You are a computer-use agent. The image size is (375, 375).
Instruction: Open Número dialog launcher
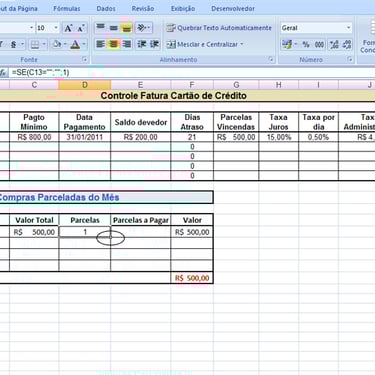[x=350, y=60]
